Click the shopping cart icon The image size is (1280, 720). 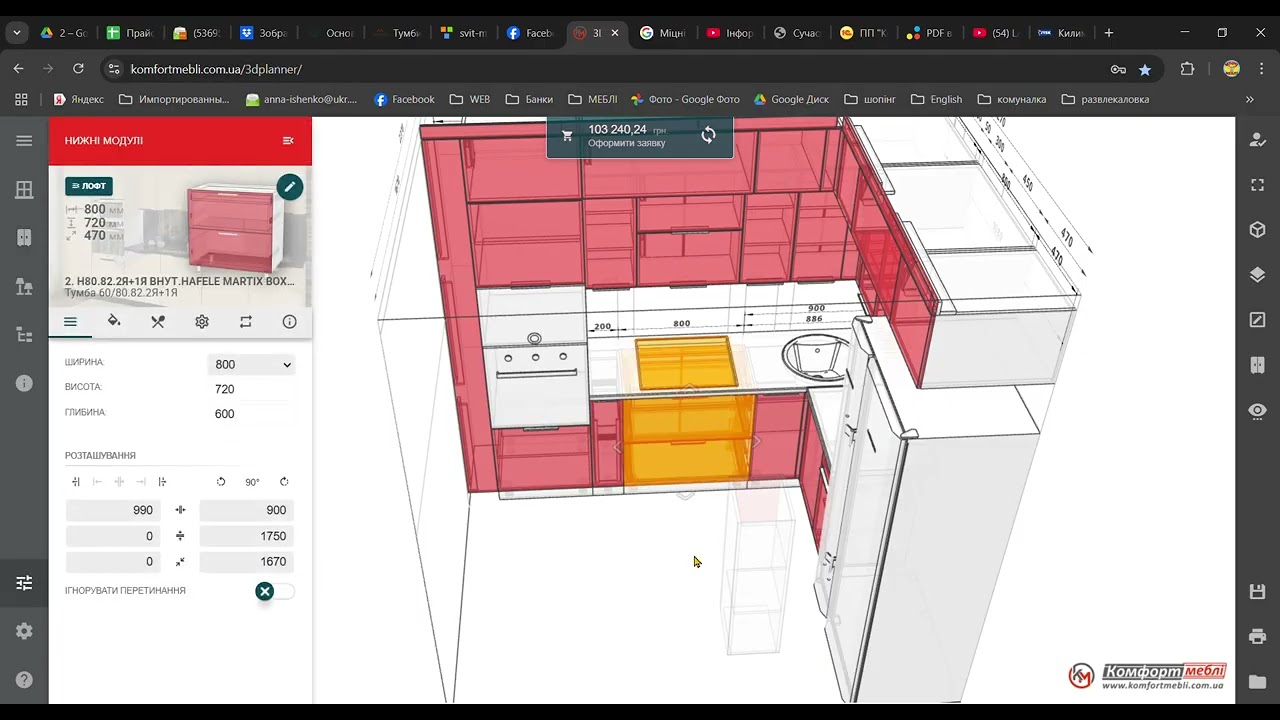click(x=567, y=136)
